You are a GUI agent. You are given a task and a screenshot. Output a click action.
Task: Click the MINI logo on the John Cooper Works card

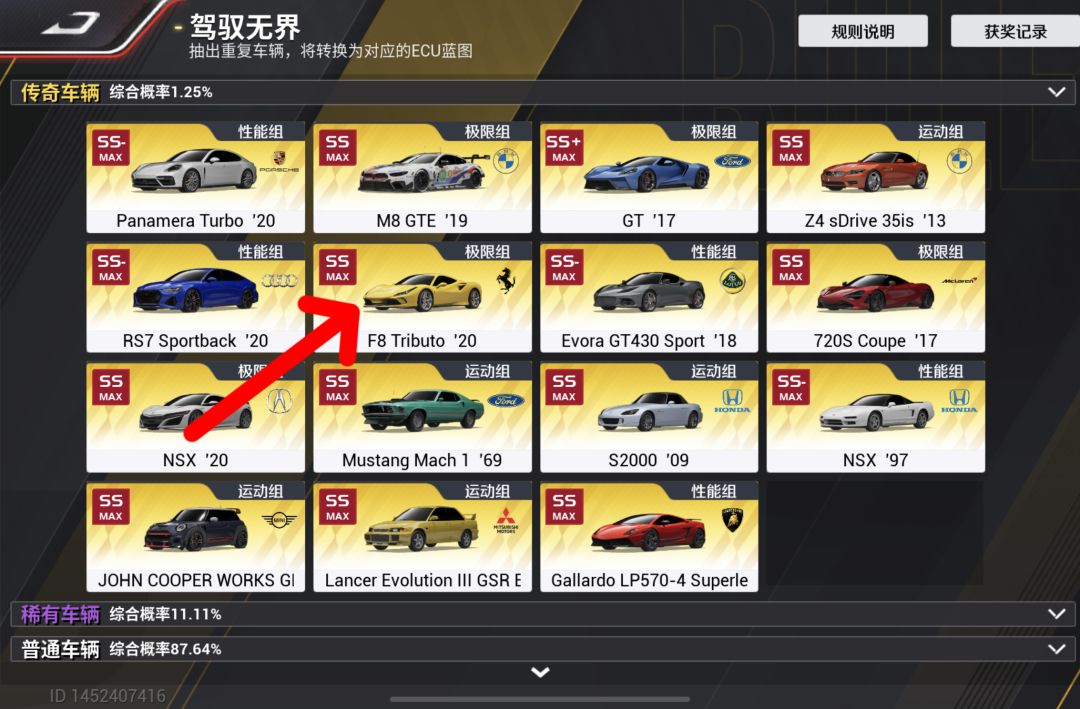tap(279, 520)
